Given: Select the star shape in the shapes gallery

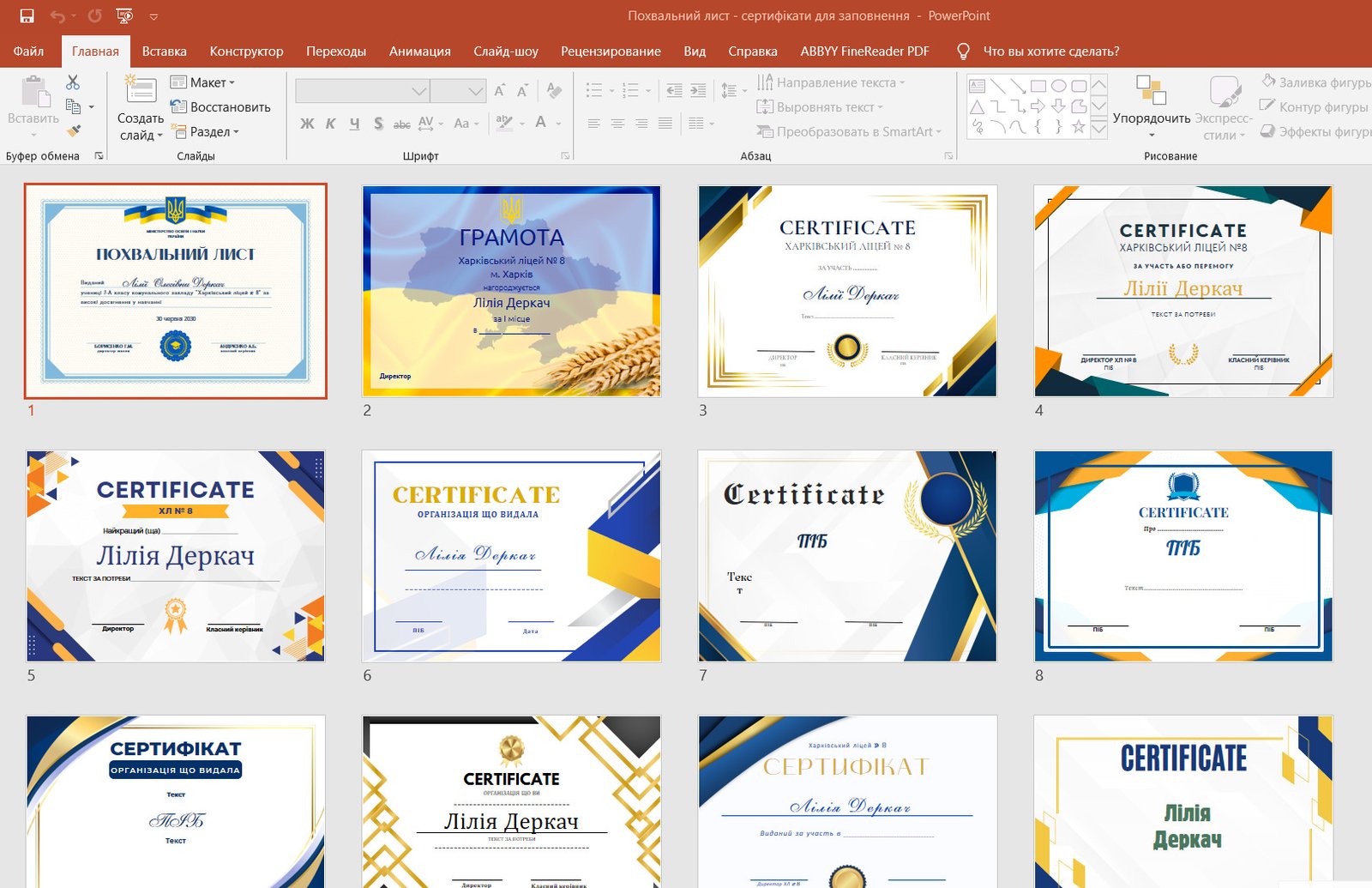Looking at the screenshot, I should coord(1079,127).
